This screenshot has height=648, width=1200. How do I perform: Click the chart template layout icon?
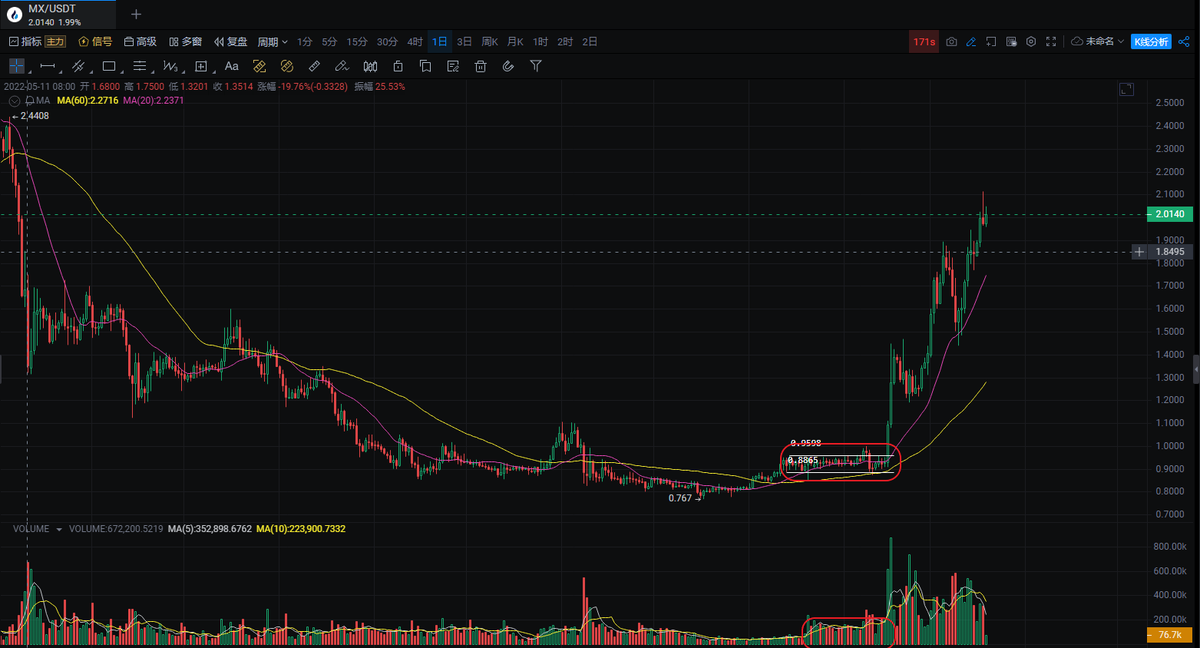click(1010, 42)
